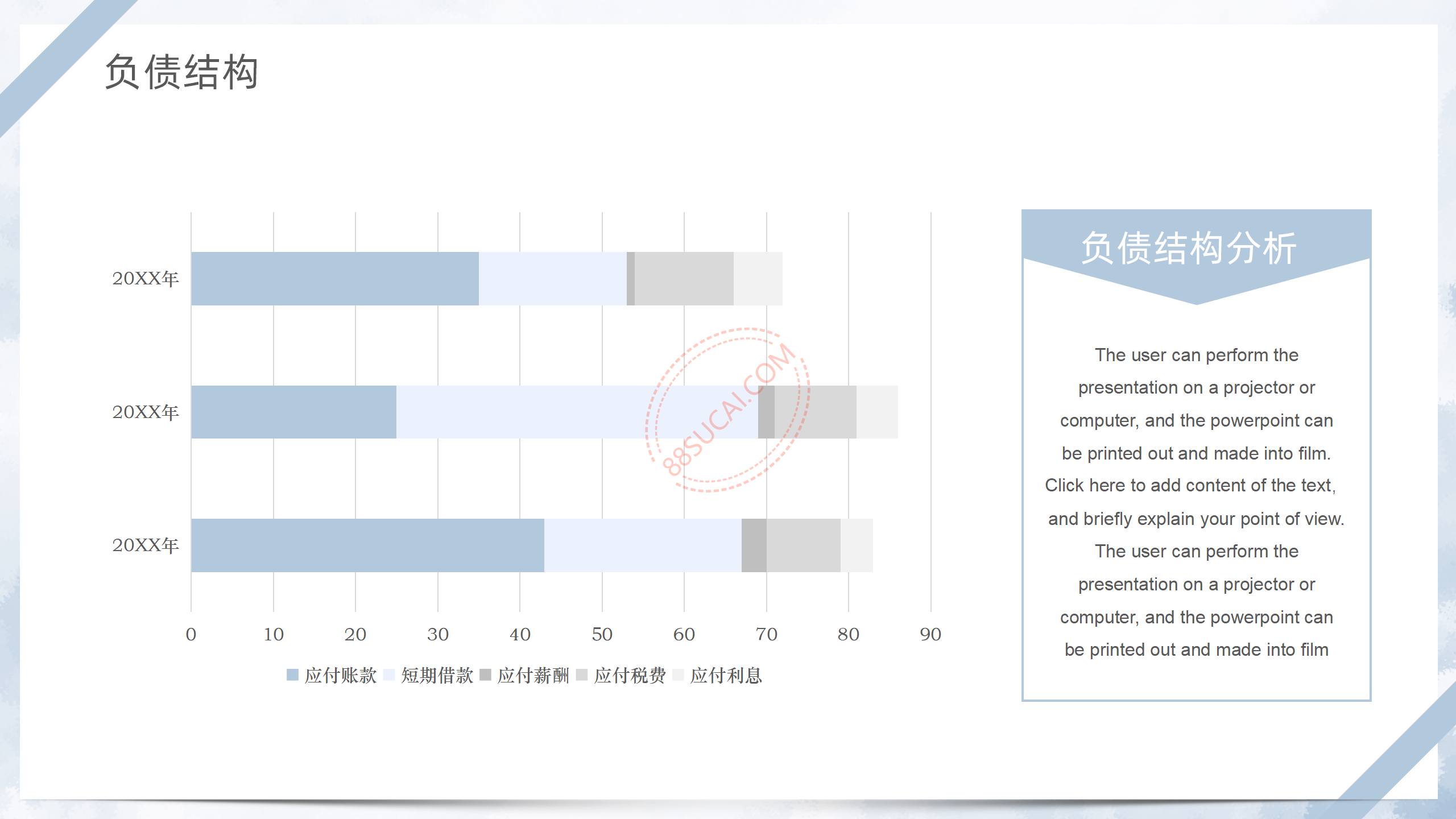Click the middle bar's 应付税费 gray segment

pyautogui.click(x=816, y=412)
